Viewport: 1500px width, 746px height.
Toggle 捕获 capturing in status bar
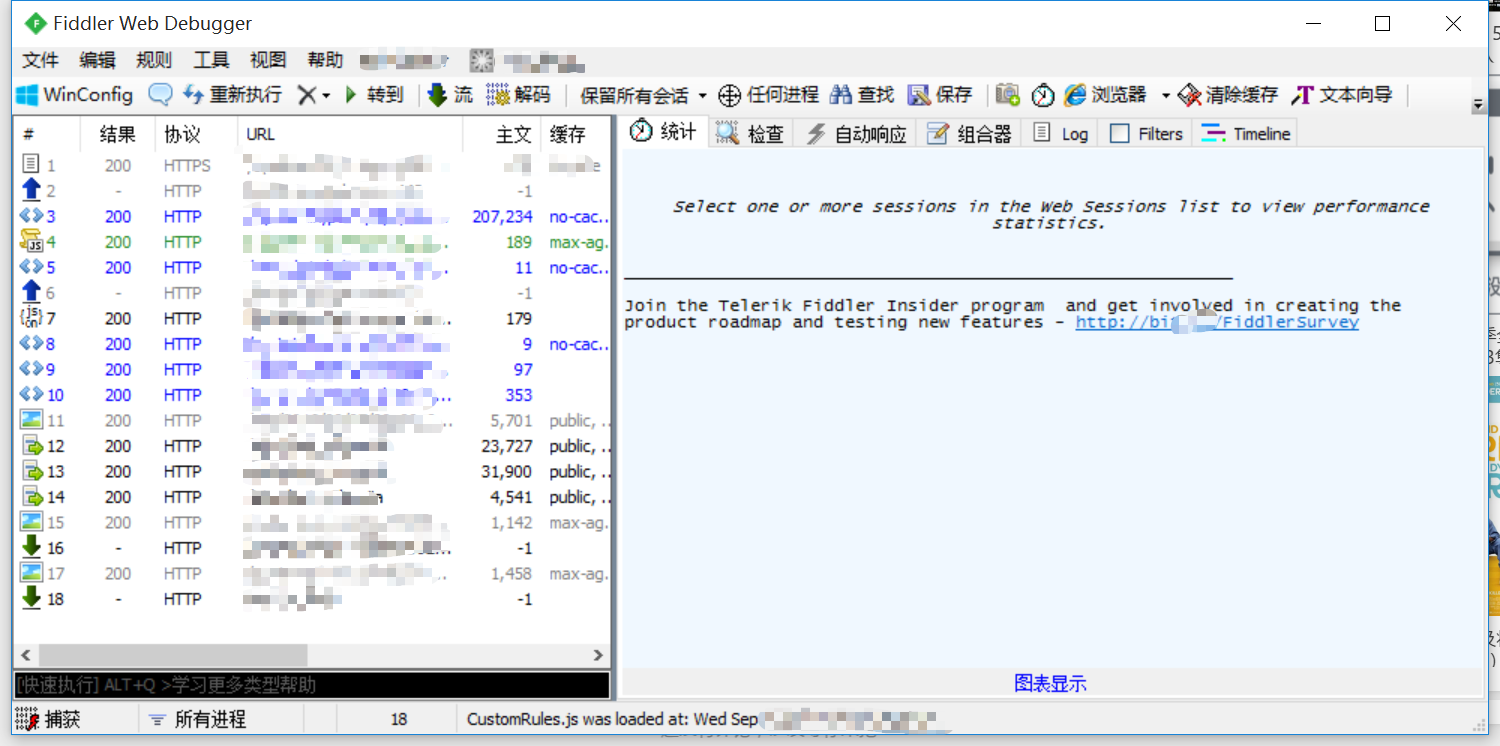click(x=48, y=719)
